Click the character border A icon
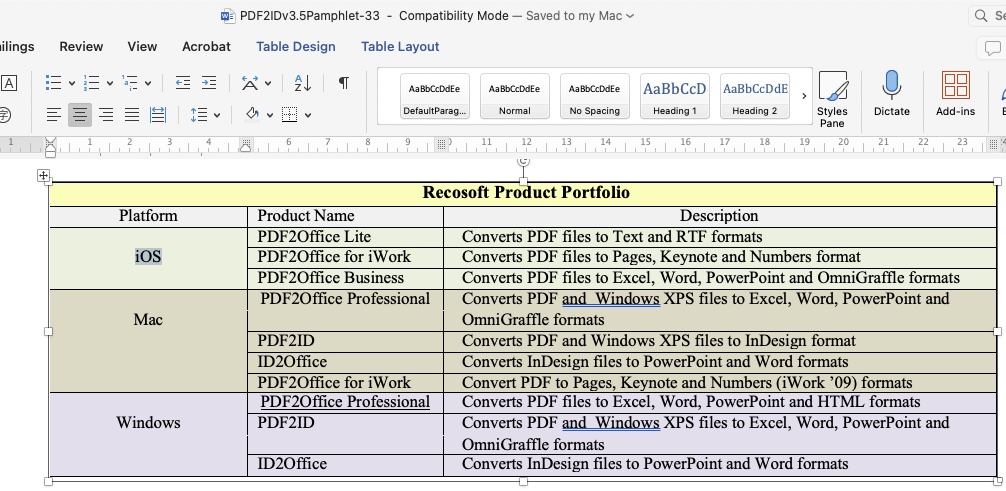 [8, 83]
